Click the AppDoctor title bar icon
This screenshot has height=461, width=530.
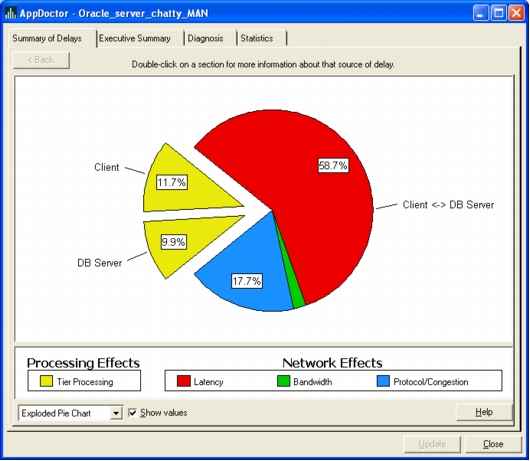(x=10, y=13)
